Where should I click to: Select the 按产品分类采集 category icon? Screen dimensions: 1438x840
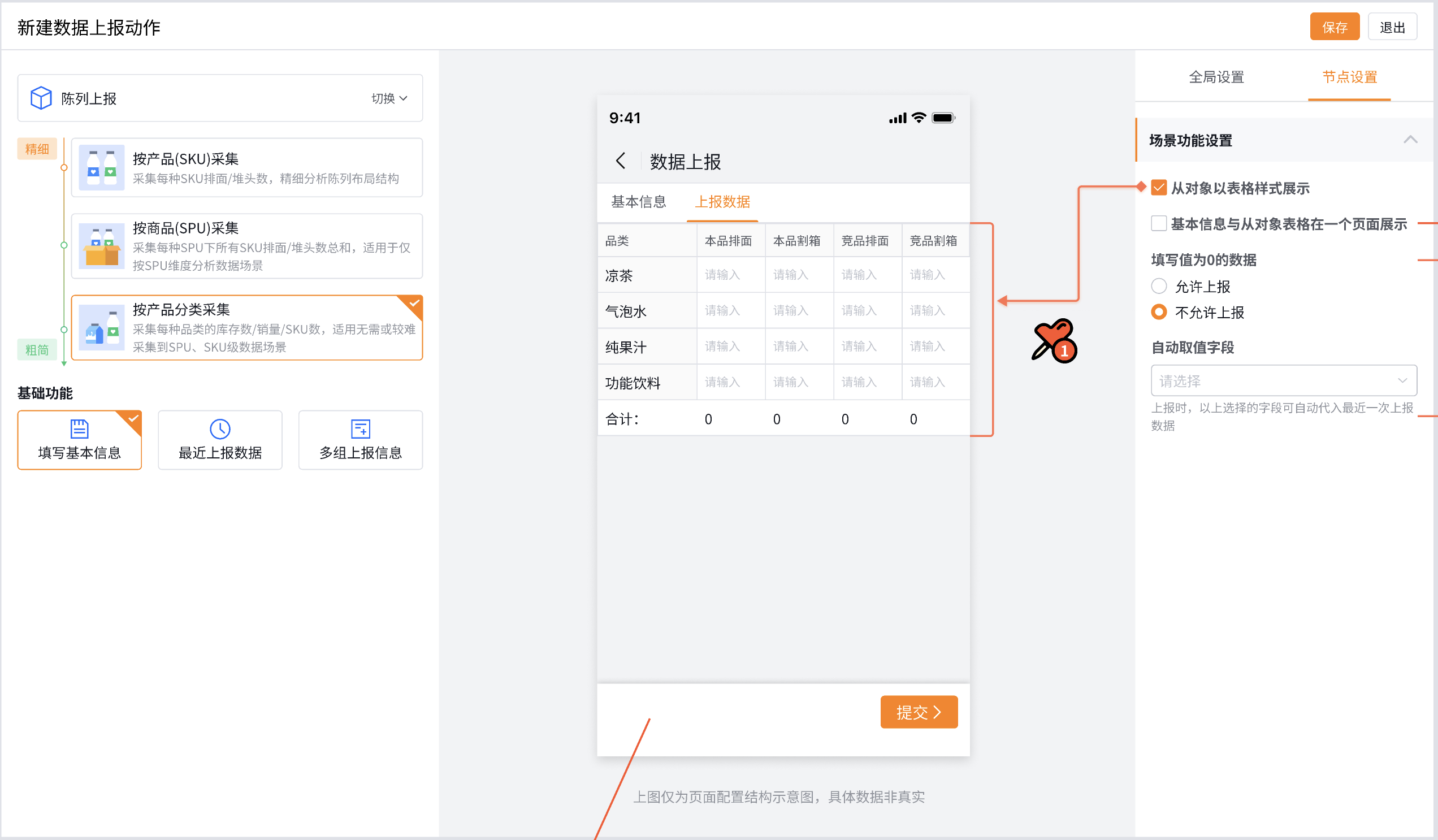[102, 327]
